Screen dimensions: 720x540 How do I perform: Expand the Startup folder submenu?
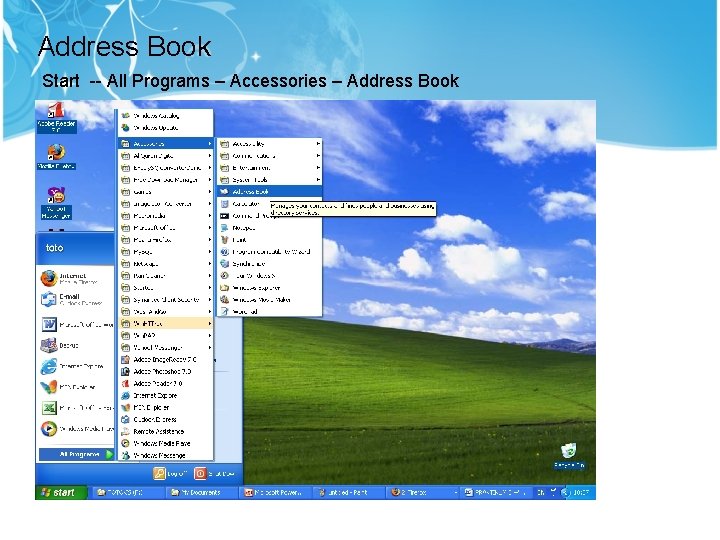click(x=165, y=288)
